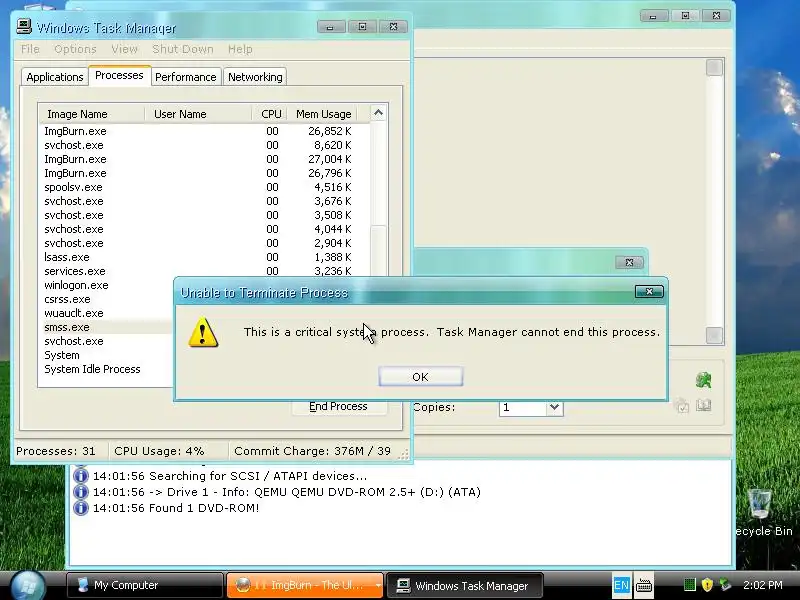800x600 pixels.
Task: Open the File menu in Task Manager
Action: [30, 49]
